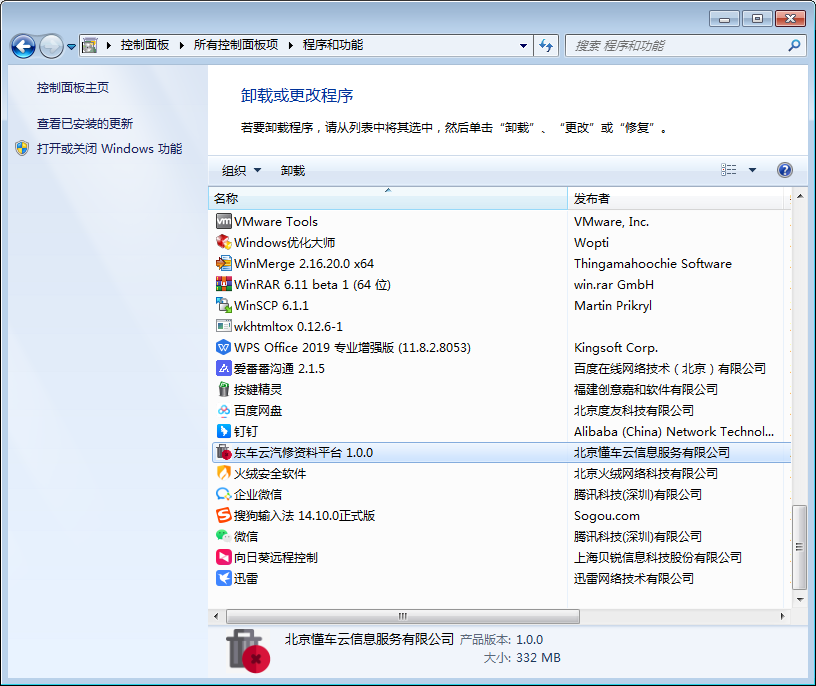This screenshot has height=686, width=816.
Task: Open help with the question mark icon
Action: click(x=785, y=170)
